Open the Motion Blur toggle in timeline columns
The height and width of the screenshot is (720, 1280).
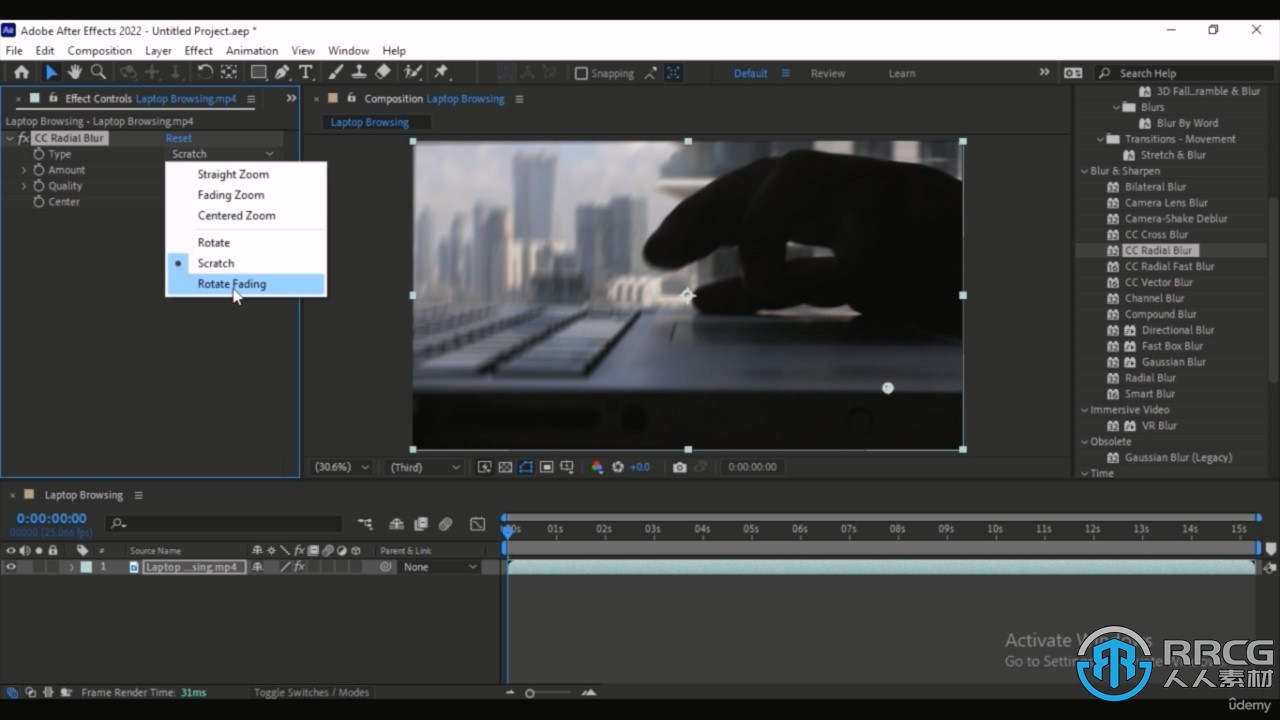click(x=328, y=550)
